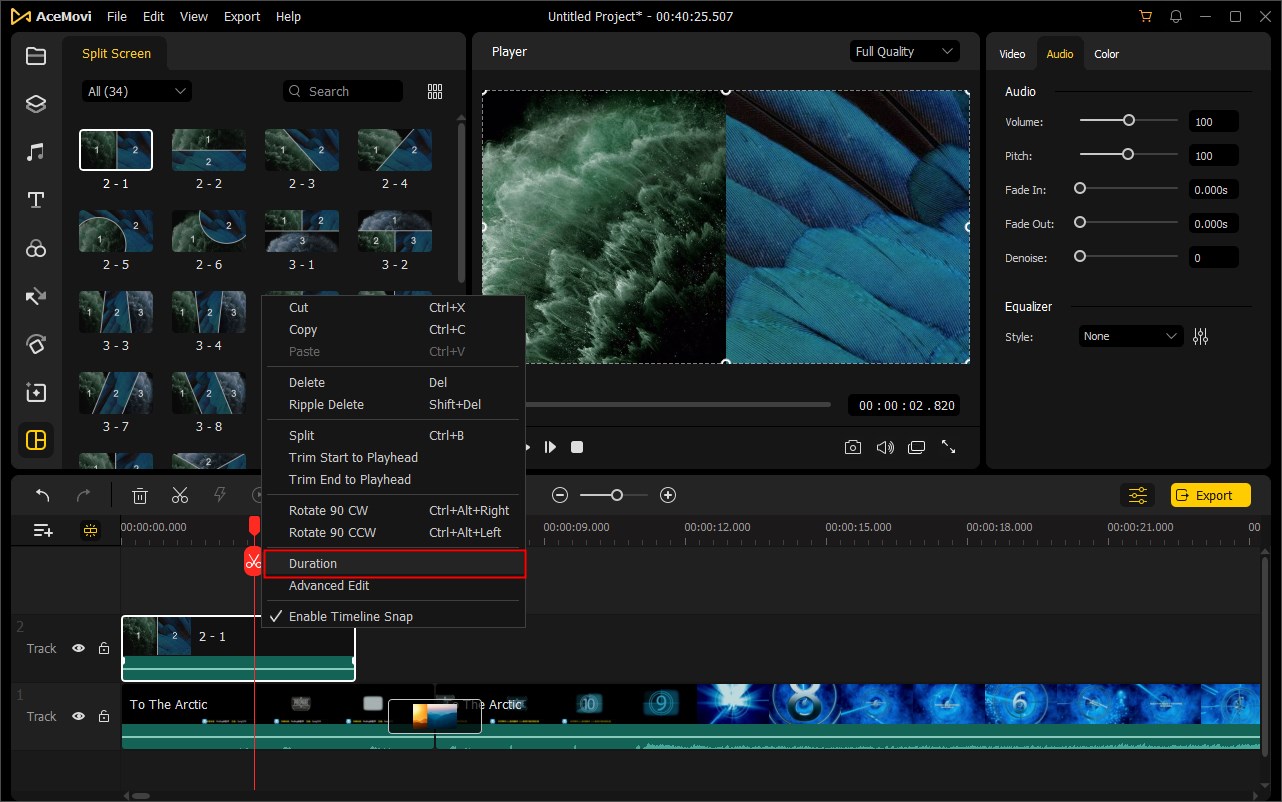Switch to the Color tab

(1106, 54)
